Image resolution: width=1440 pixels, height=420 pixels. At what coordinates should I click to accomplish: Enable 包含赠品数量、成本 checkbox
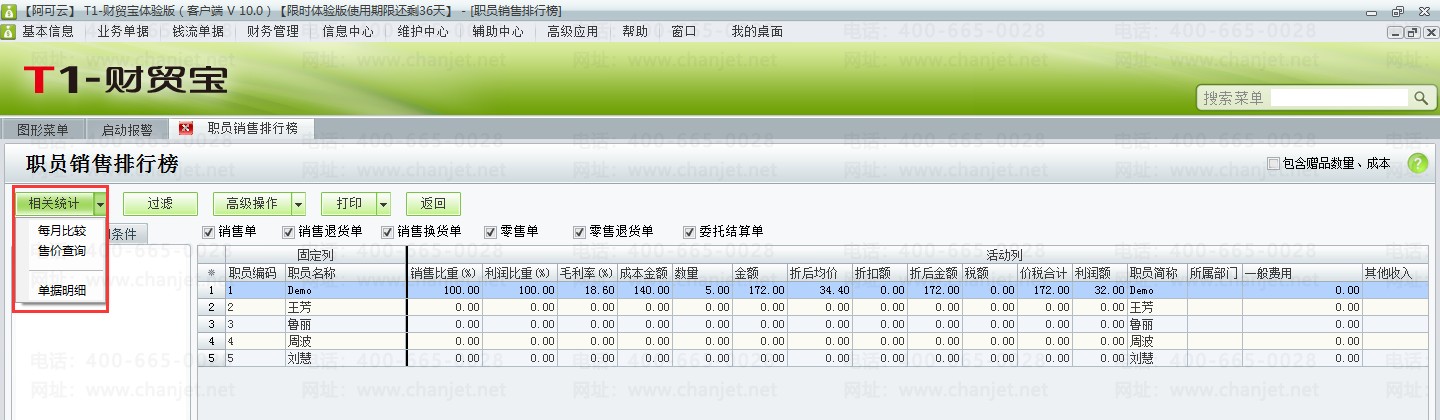[x=1273, y=163]
